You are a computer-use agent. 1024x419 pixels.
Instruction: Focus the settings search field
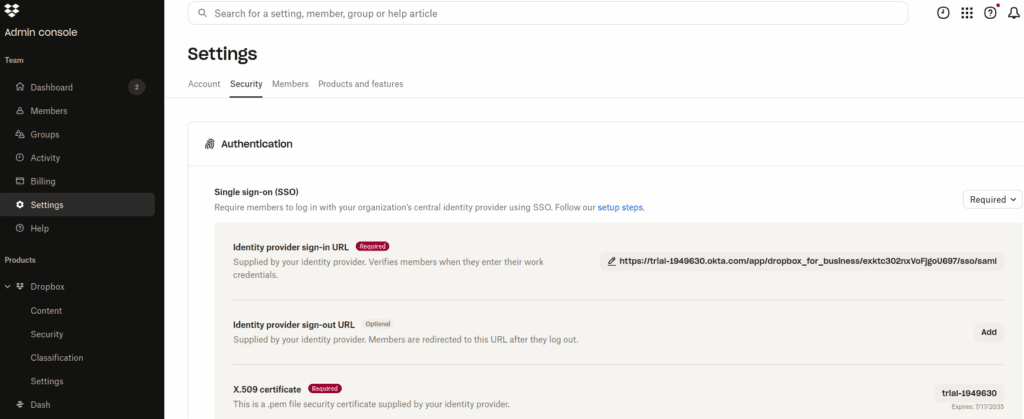[548, 13]
